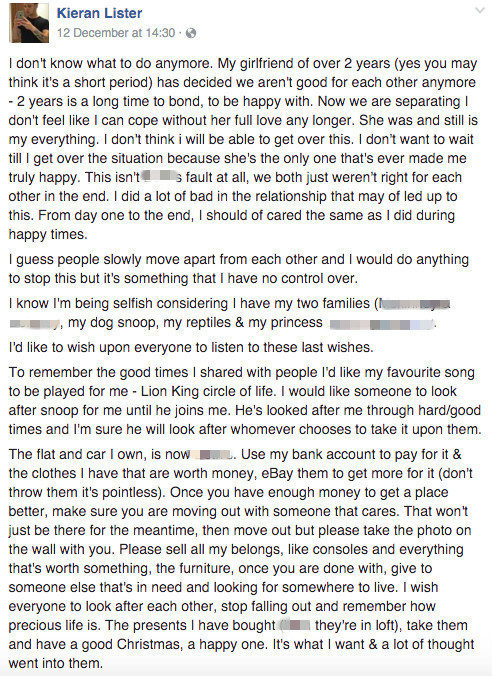Click the paragraph starting "The flat and car"

pyautogui.click(x=241, y=559)
